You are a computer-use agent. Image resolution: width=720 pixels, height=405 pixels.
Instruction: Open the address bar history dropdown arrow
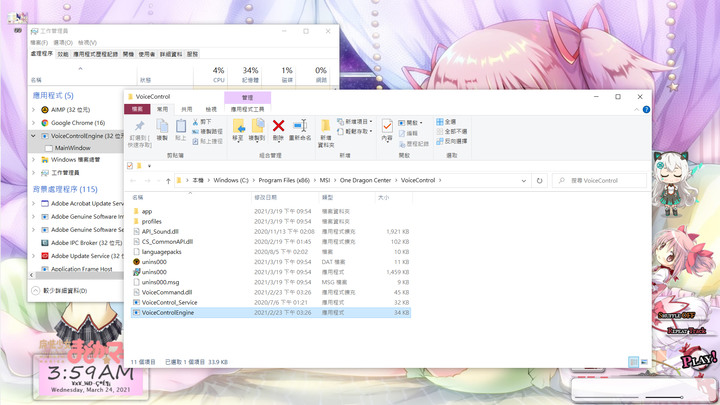[523, 181]
